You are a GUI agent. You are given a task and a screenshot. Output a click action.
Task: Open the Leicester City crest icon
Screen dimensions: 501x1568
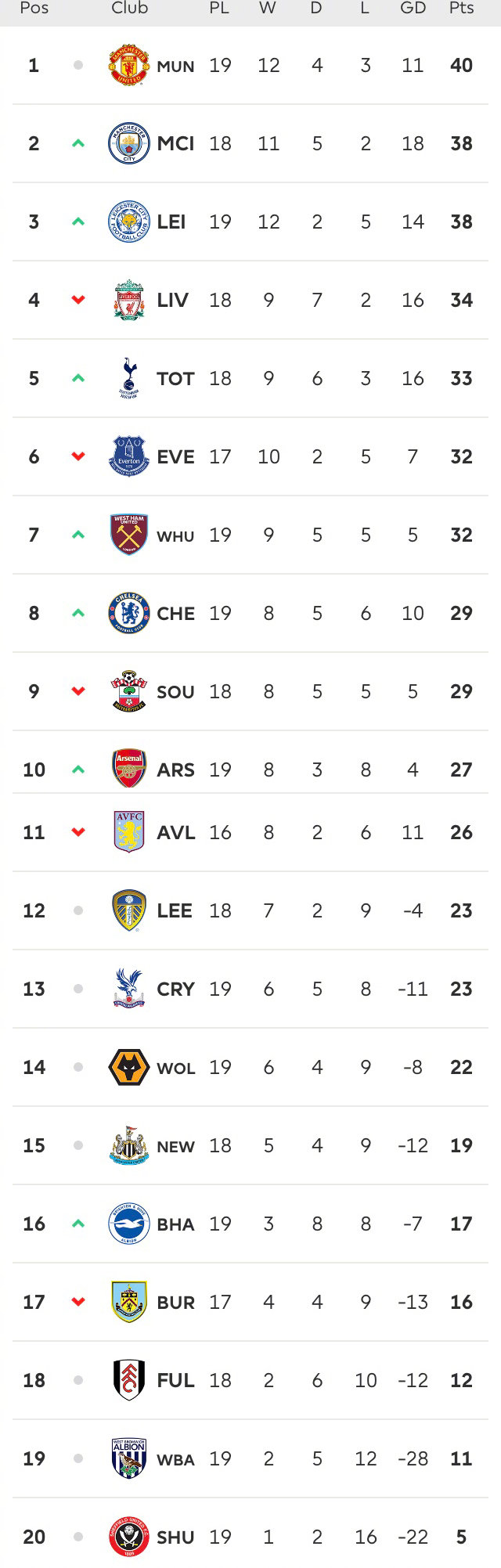click(129, 222)
